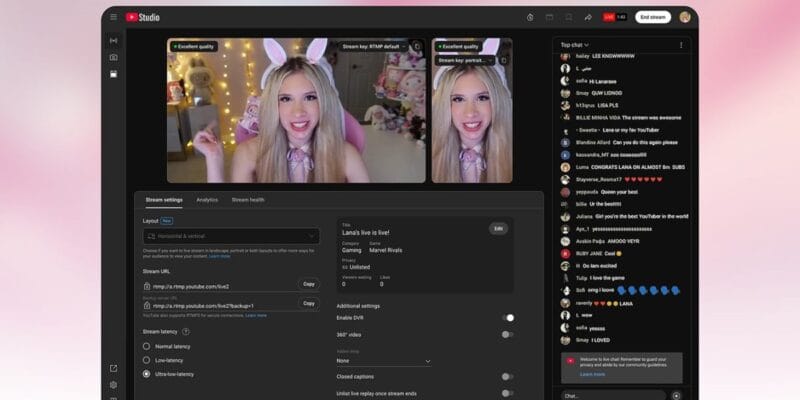Open Learn more link in chat welcome notice
Image resolution: width=800 pixels, height=400 pixels.
[592, 374]
